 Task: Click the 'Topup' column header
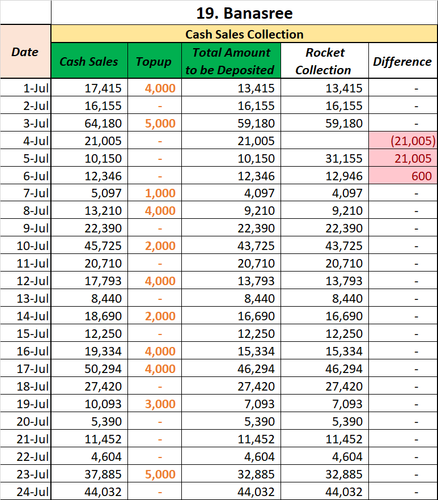(x=154, y=61)
